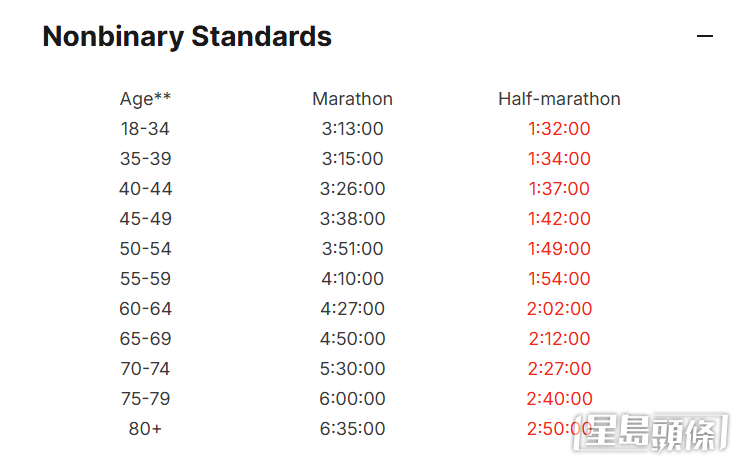Click marathon time 6:00:00
743x473 pixels.
[352, 399]
